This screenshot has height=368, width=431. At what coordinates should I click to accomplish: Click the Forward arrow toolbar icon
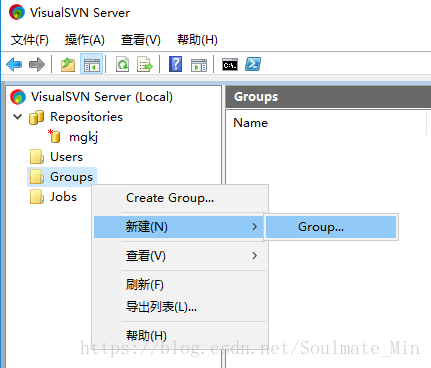point(37,64)
